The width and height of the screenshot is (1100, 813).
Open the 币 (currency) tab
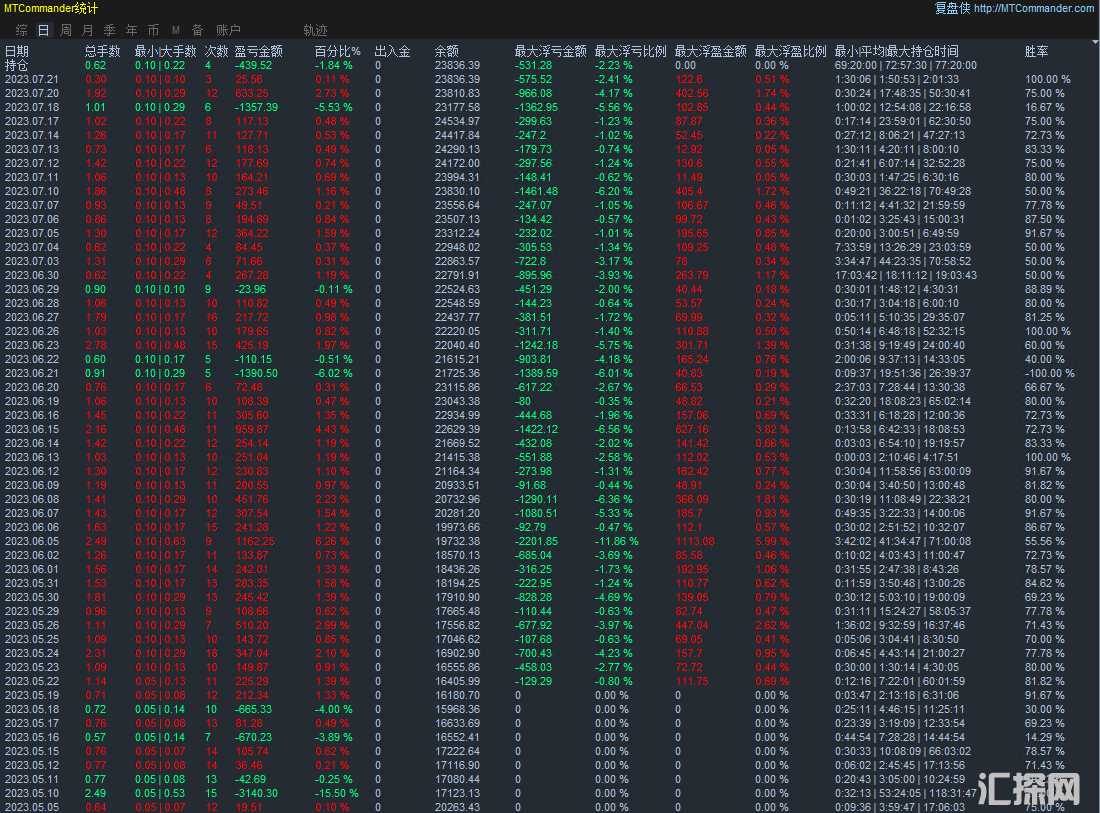[x=153, y=30]
